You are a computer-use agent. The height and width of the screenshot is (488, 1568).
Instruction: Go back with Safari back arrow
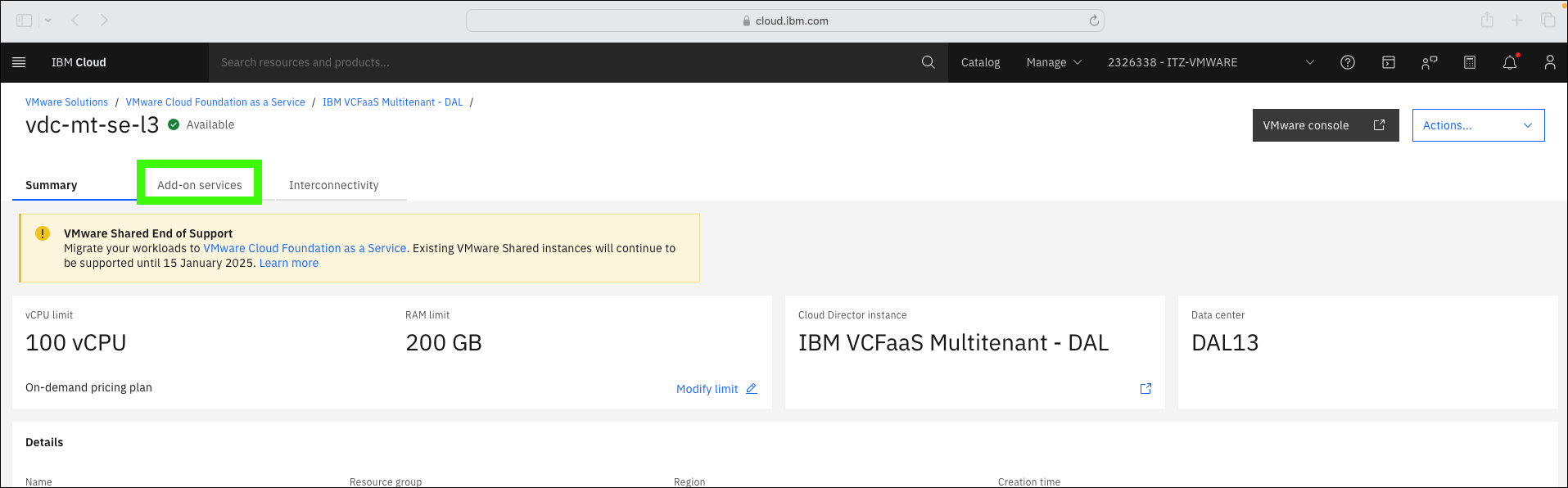[75, 20]
